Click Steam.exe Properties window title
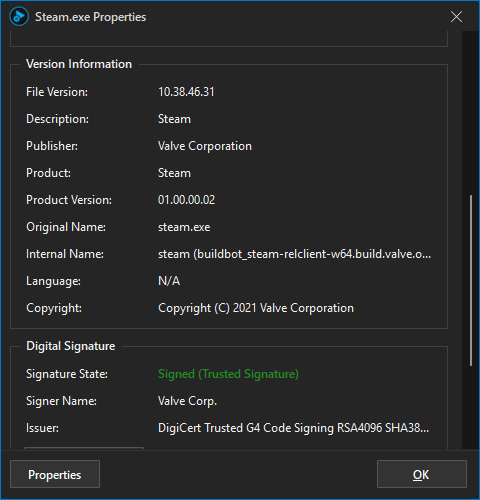The width and height of the screenshot is (480, 500). [x=91, y=17]
